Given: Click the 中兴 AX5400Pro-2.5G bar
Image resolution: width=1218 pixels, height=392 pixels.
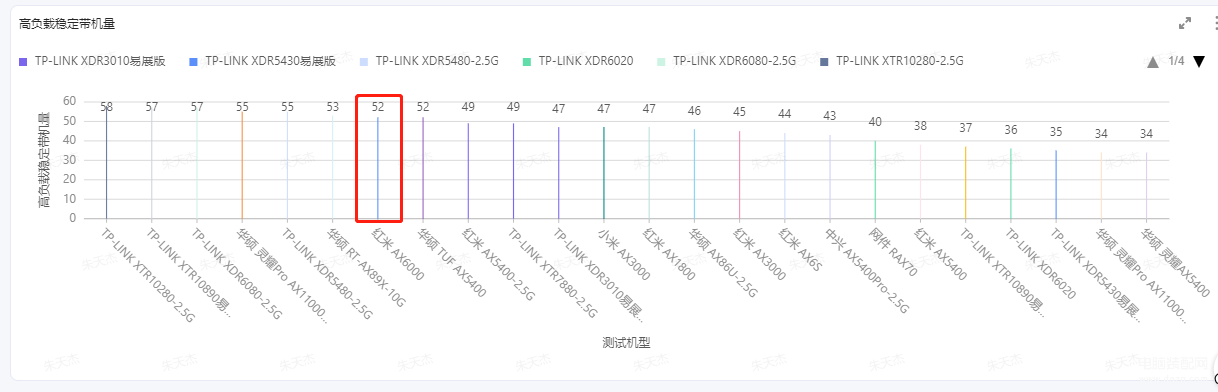Looking at the screenshot, I should (x=830, y=176).
